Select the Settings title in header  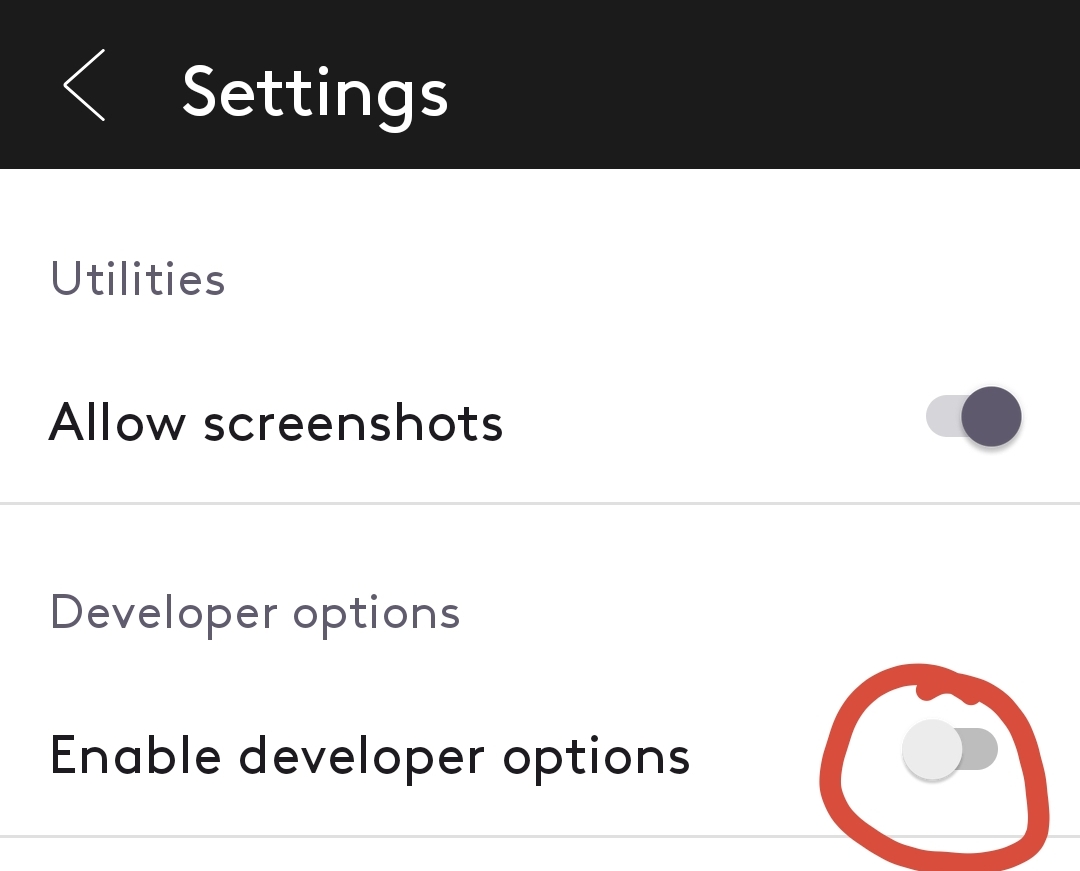coord(315,94)
